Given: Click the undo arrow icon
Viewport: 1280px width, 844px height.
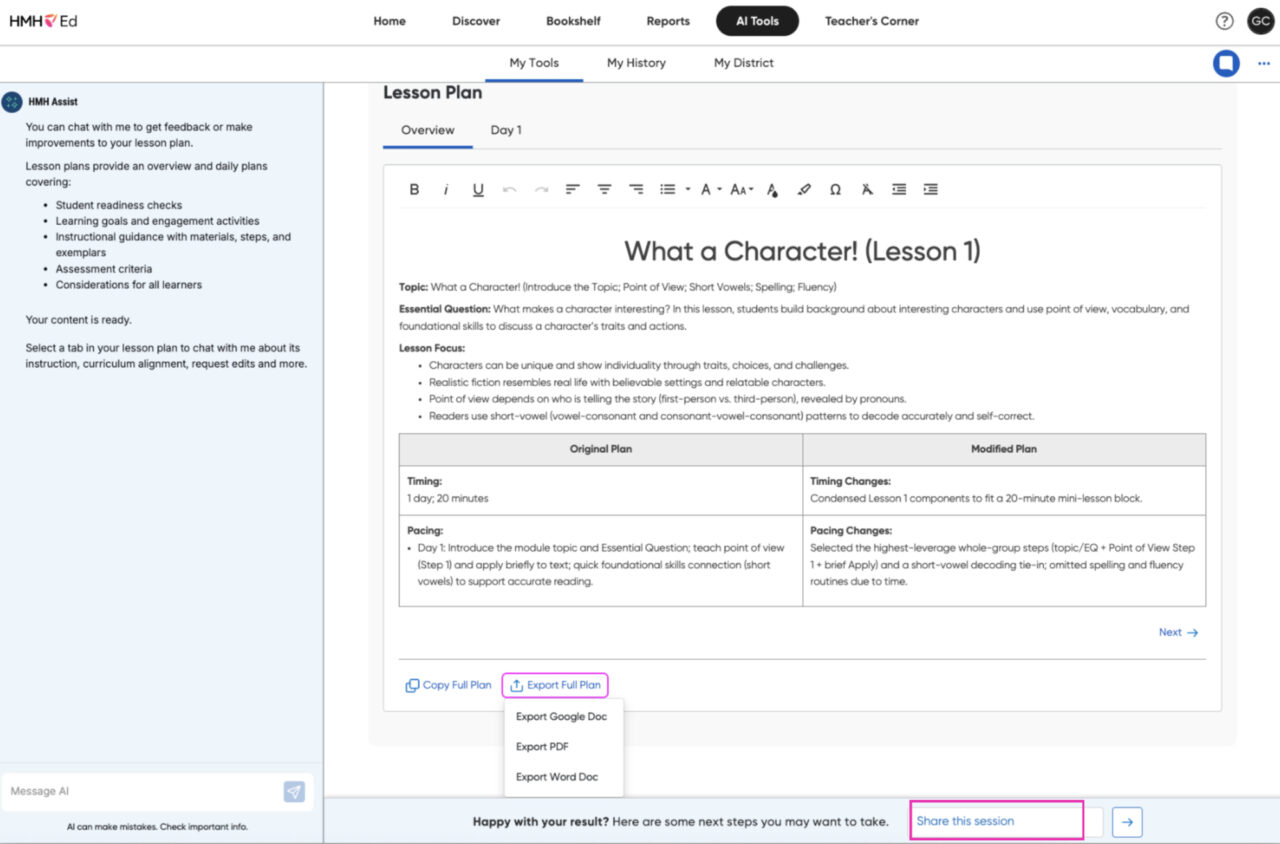Looking at the screenshot, I should click(x=510, y=189).
